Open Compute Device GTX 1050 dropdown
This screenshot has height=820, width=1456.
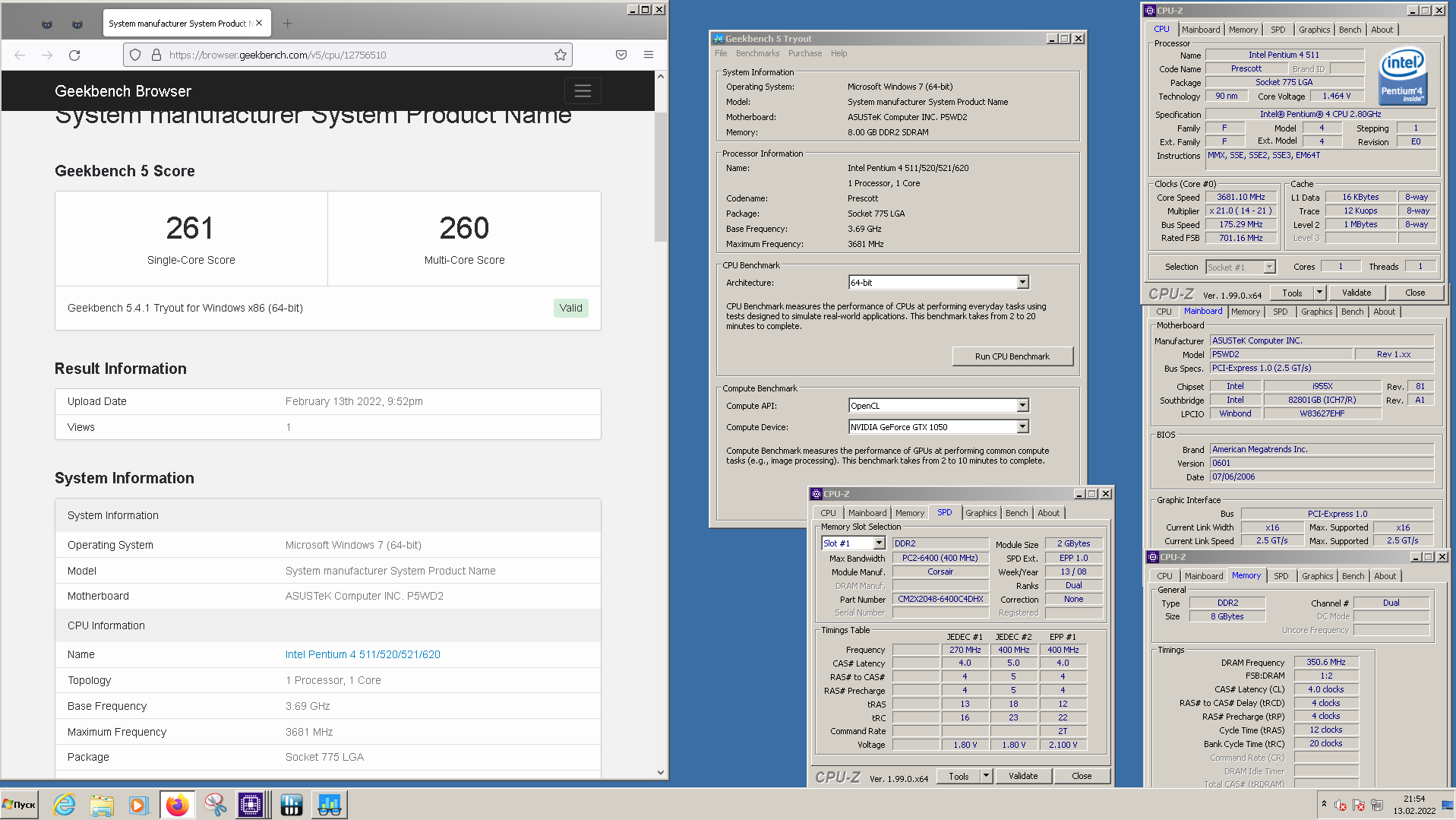point(1022,427)
